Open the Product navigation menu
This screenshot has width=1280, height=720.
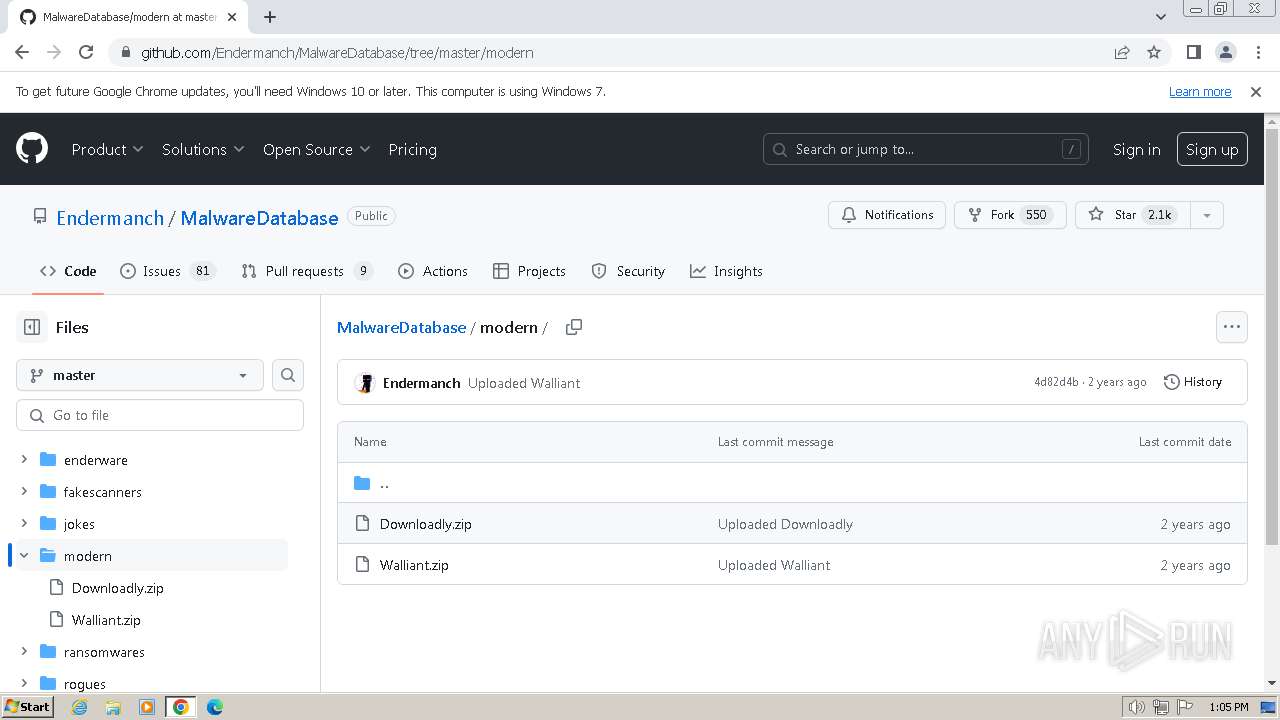coord(107,149)
